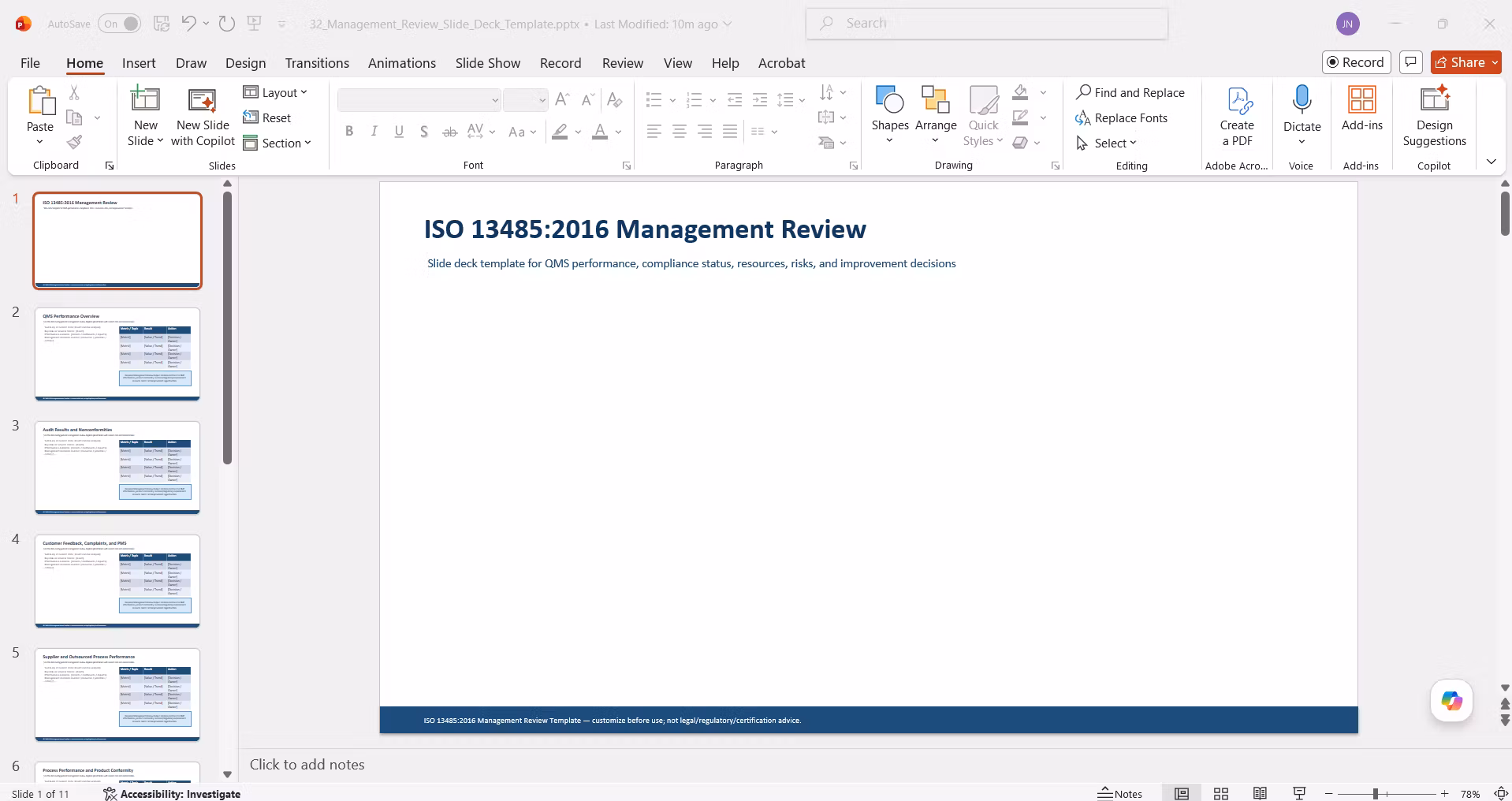The image size is (1512, 801).
Task: Create a PDF with Acrobat
Action: click(x=1237, y=117)
